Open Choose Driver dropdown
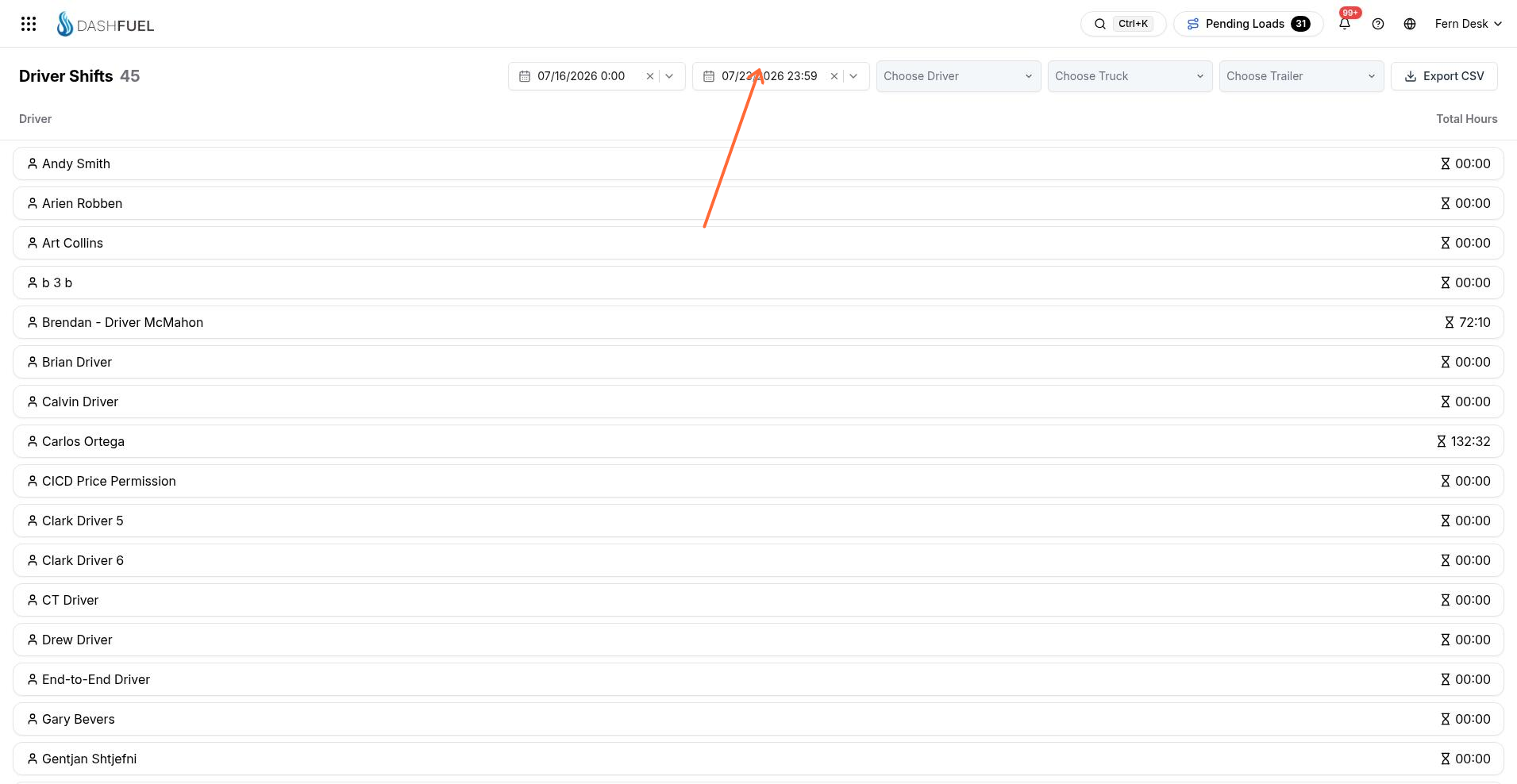 click(958, 76)
